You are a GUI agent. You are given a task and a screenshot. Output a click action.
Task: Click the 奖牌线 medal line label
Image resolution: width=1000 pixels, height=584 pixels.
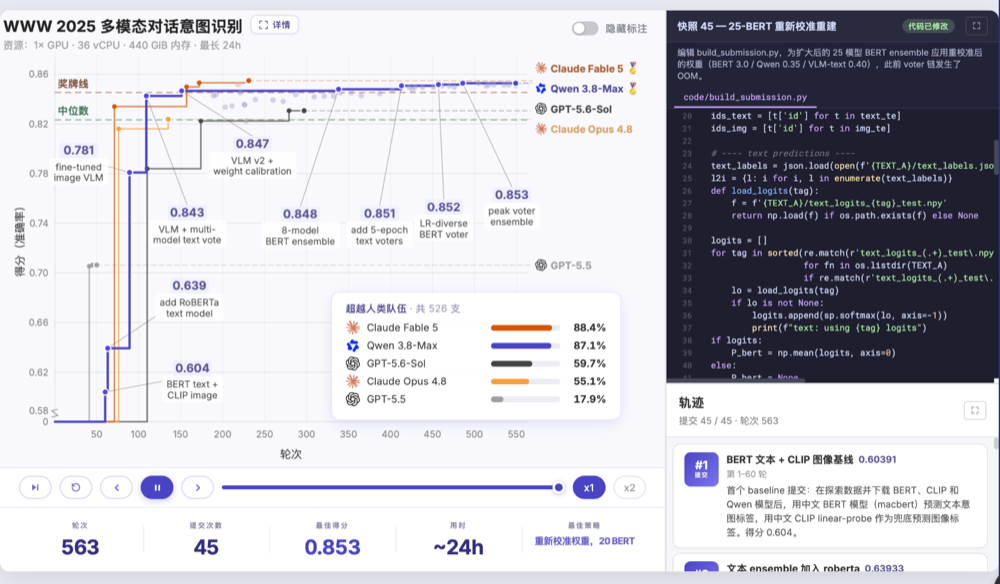pos(73,84)
